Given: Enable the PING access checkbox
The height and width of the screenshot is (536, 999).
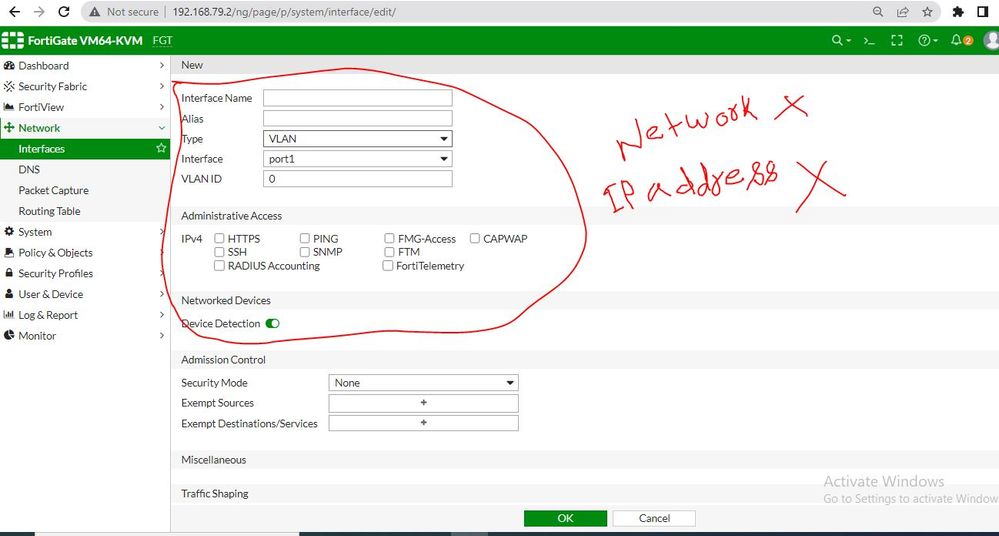Looking at the screenshot, I should (305, 238).
